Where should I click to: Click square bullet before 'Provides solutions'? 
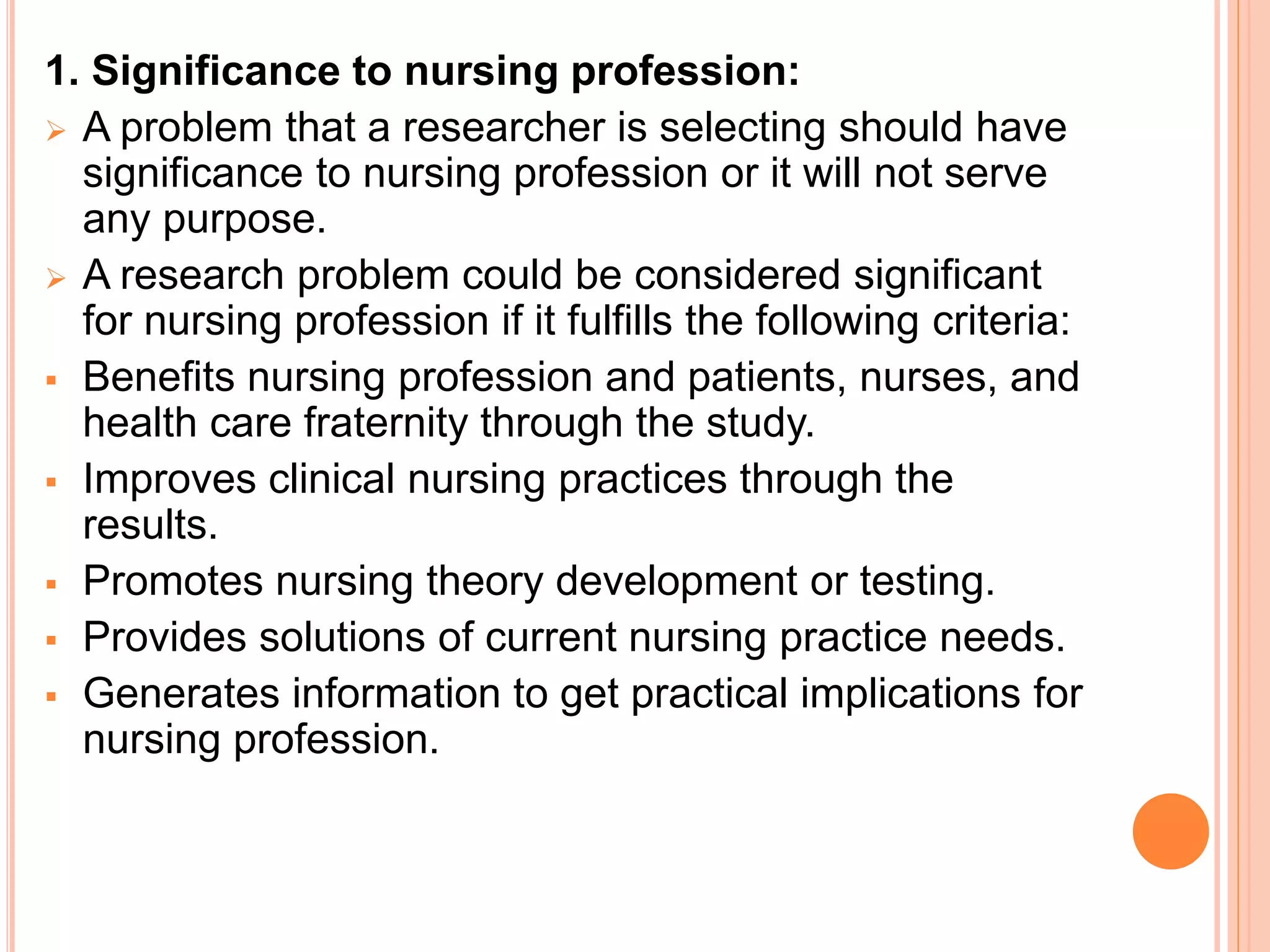51,640
